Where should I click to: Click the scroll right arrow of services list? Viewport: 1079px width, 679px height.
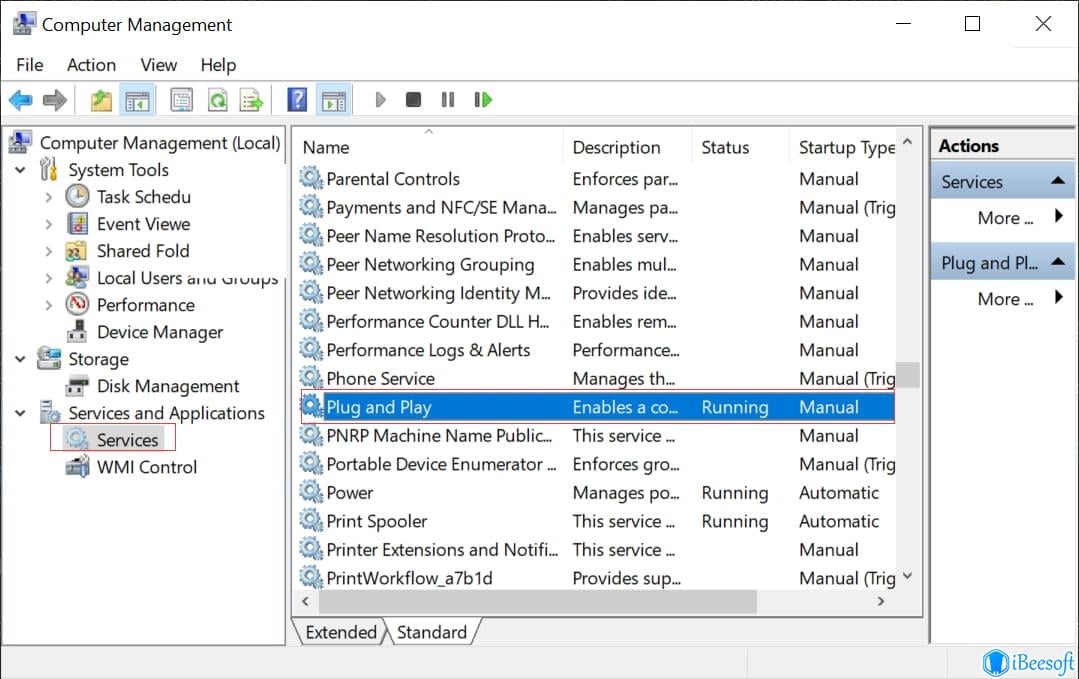pos(881,601)
